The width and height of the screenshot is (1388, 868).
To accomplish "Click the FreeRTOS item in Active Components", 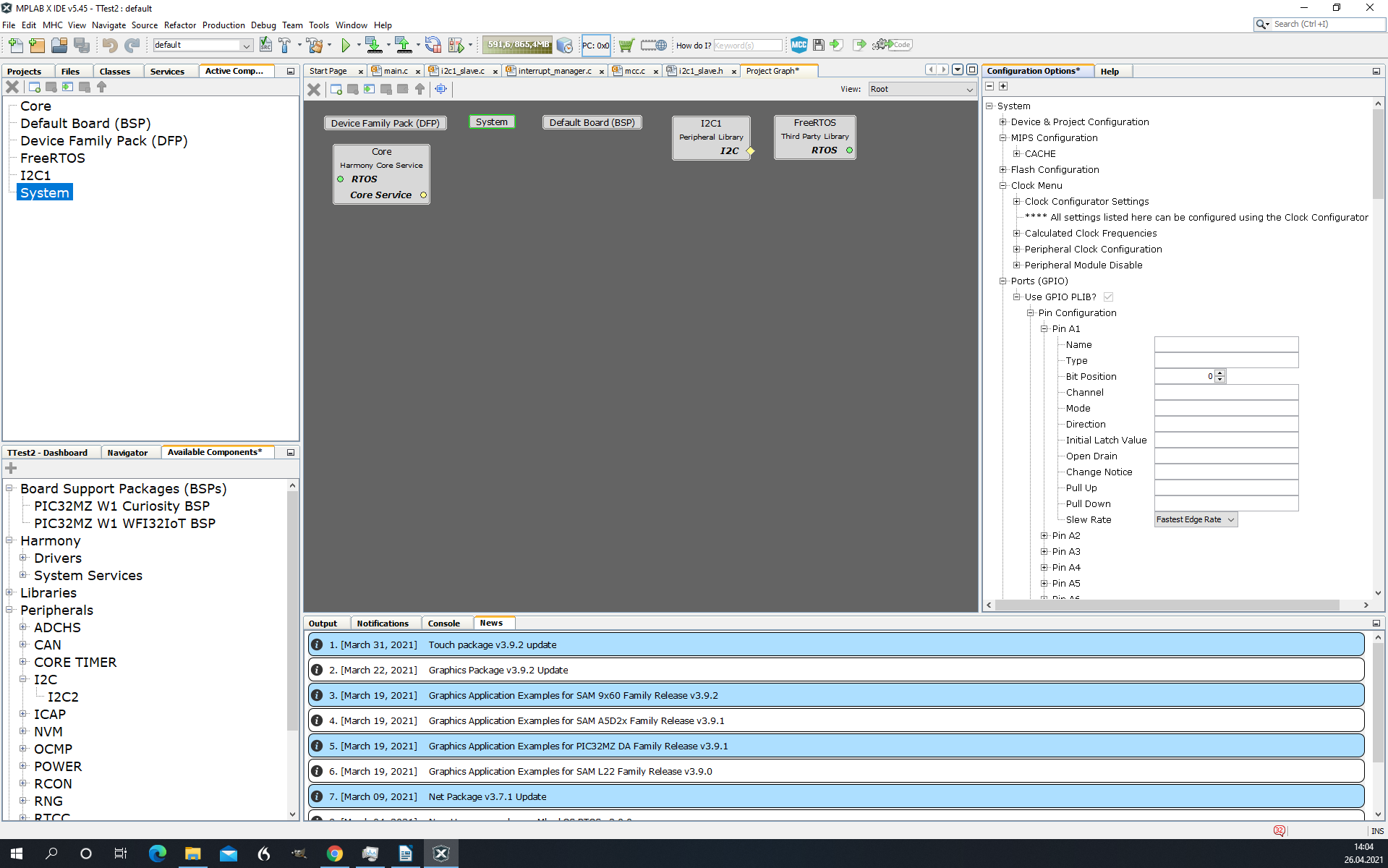I will tap(52, 158).
